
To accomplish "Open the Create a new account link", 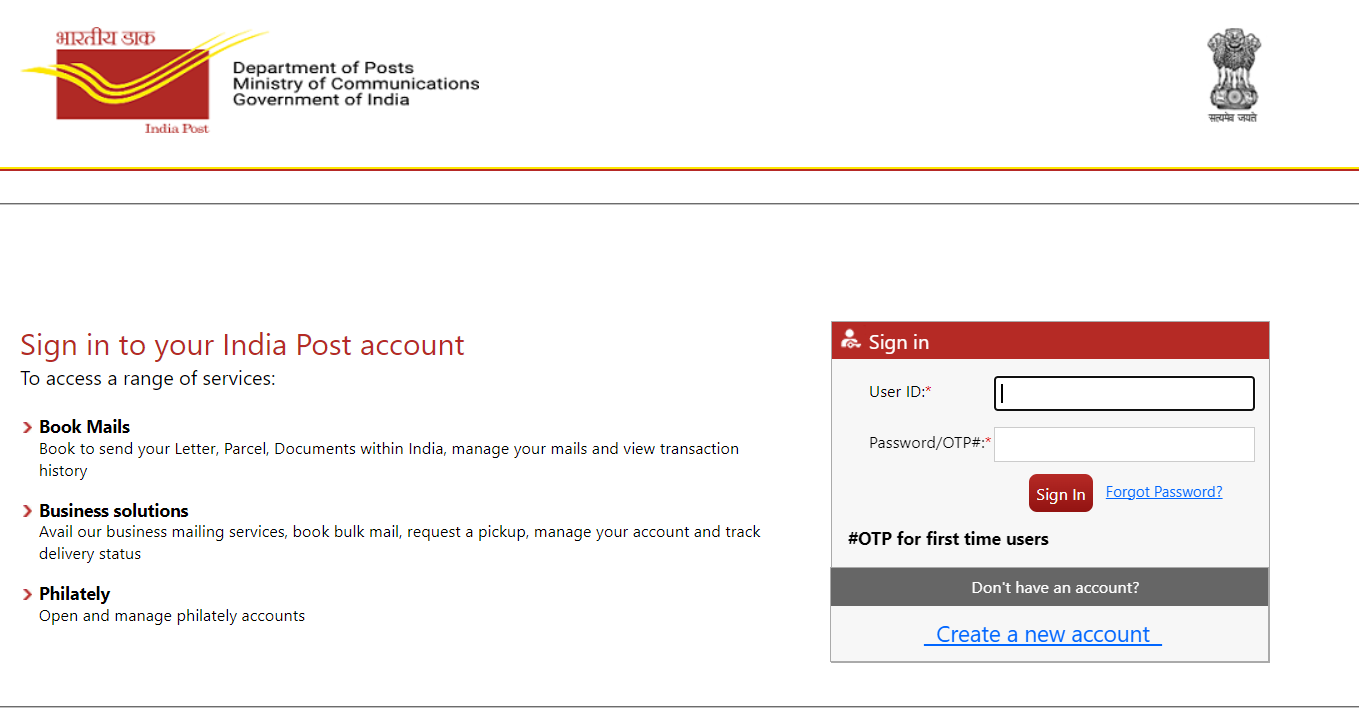I will (1043, 635).
